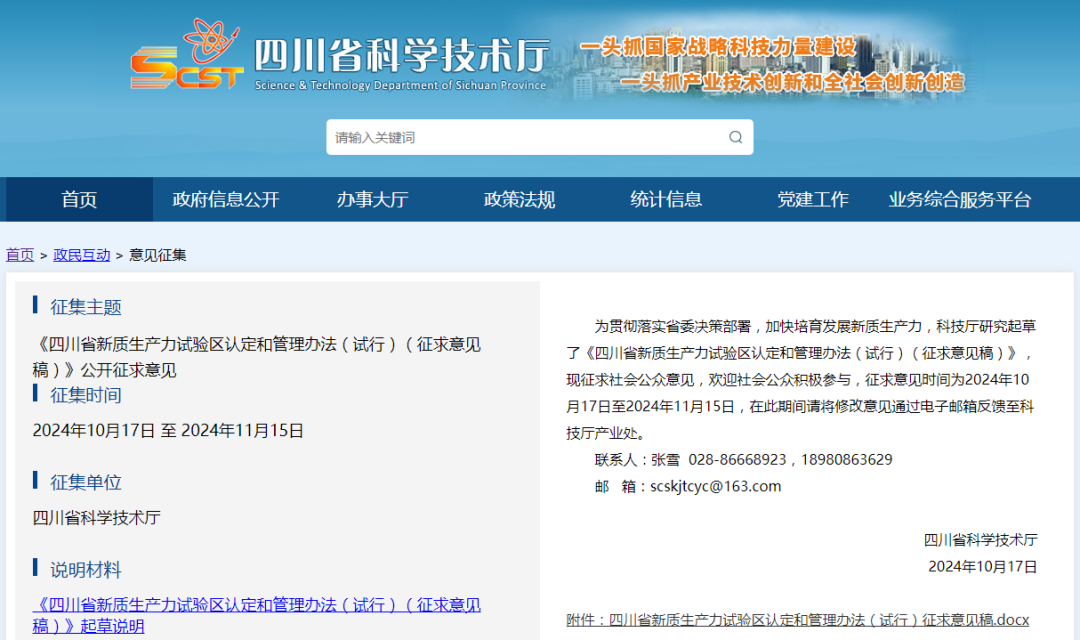Download the 征求意见稿.docx attachment
Image resolution: width=1080 pixels, height=640 pixels.
pos(800,621)
